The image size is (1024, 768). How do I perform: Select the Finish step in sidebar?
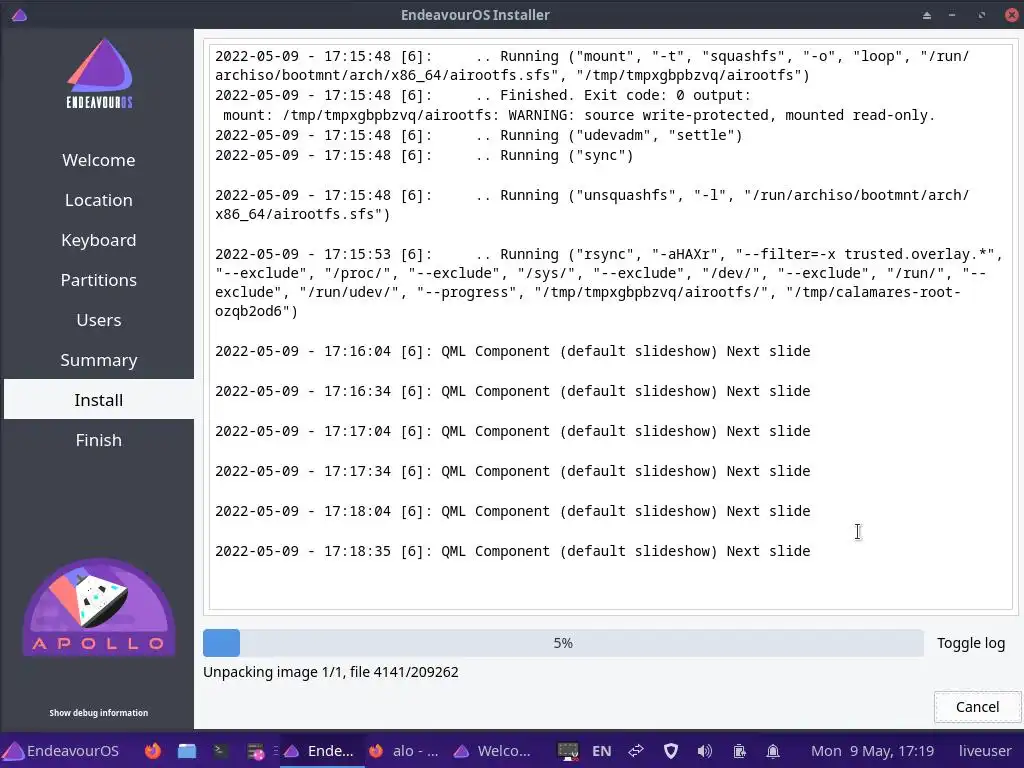[x=99, y=440]
